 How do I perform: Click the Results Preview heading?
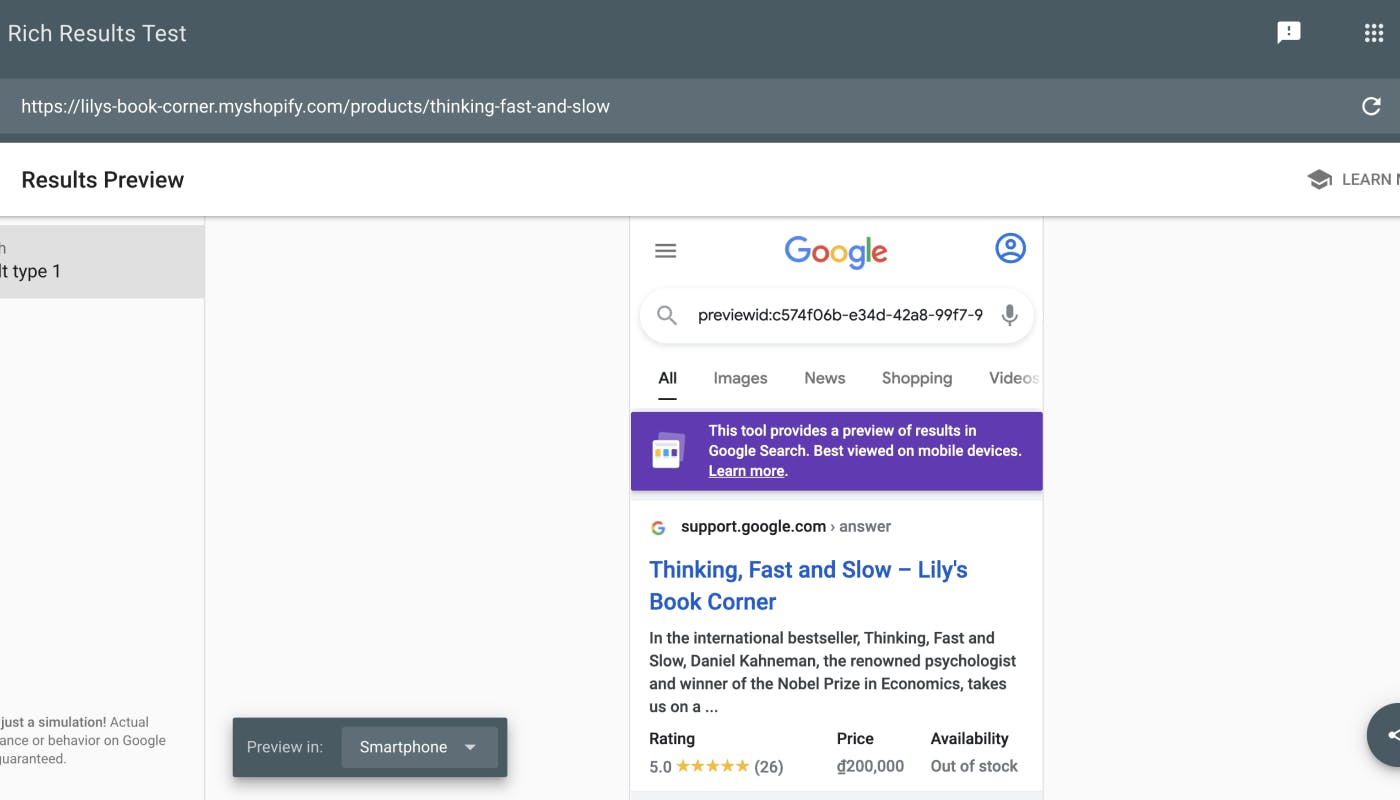pyautogui.click(x=103, y=180)
